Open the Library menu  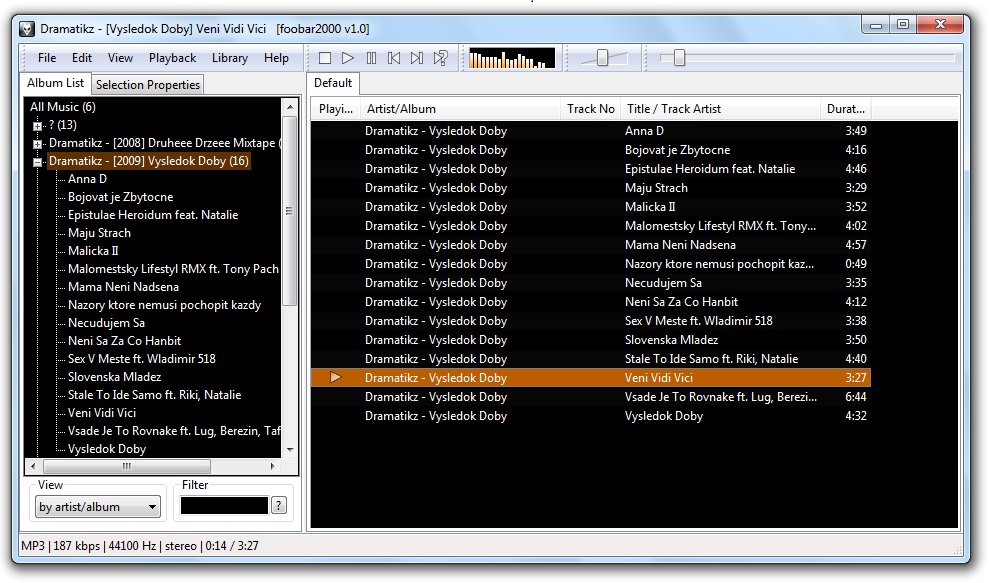click(x=230, y=58)
